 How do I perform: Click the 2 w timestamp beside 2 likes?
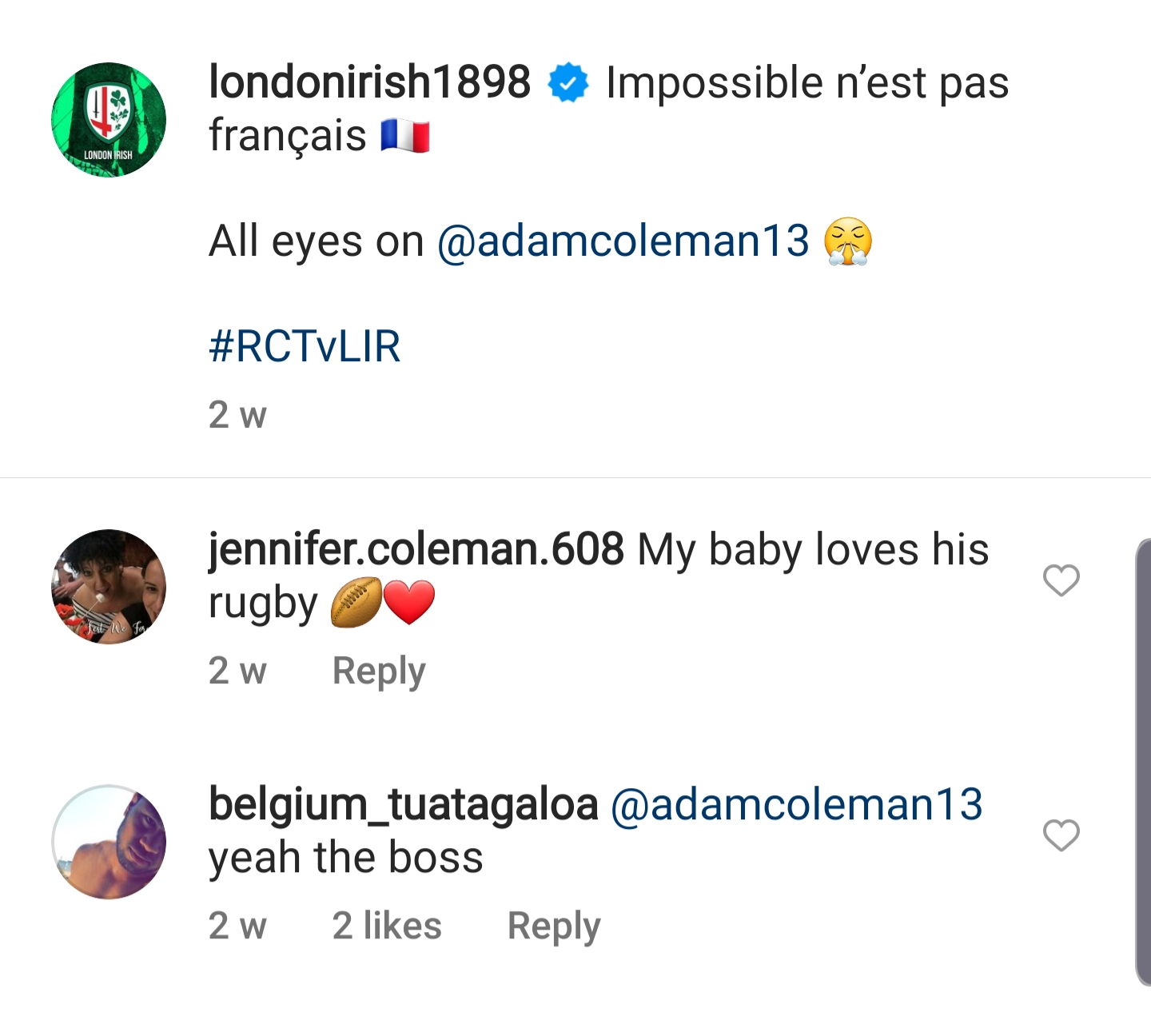[x=237, y=926]
